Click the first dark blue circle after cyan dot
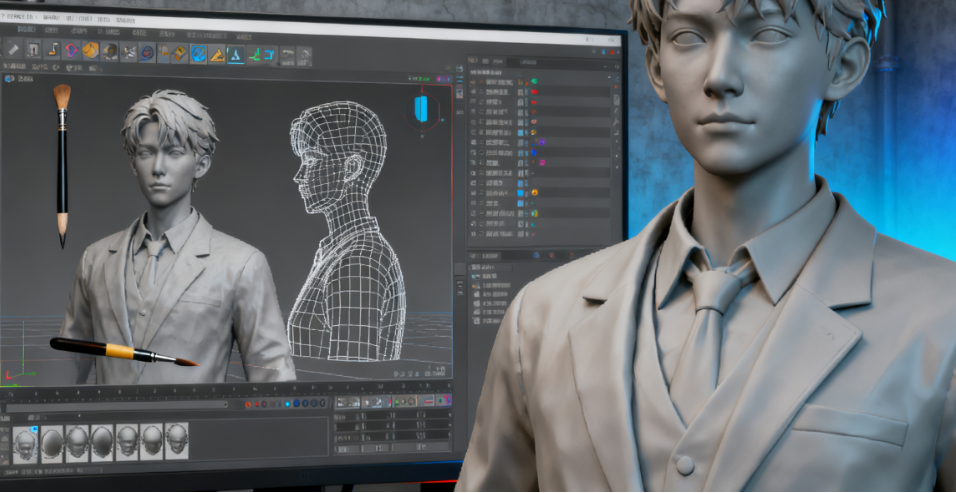956x493 pixels. tap(296, 403)
